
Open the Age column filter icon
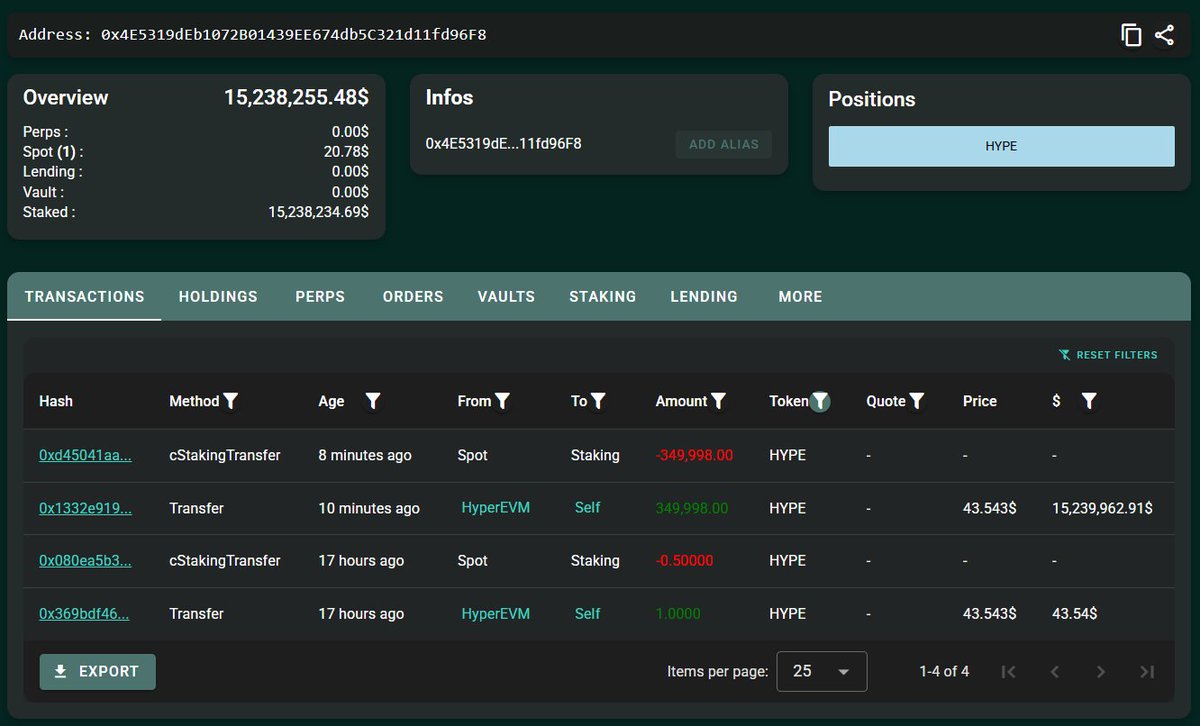[373, 401]
